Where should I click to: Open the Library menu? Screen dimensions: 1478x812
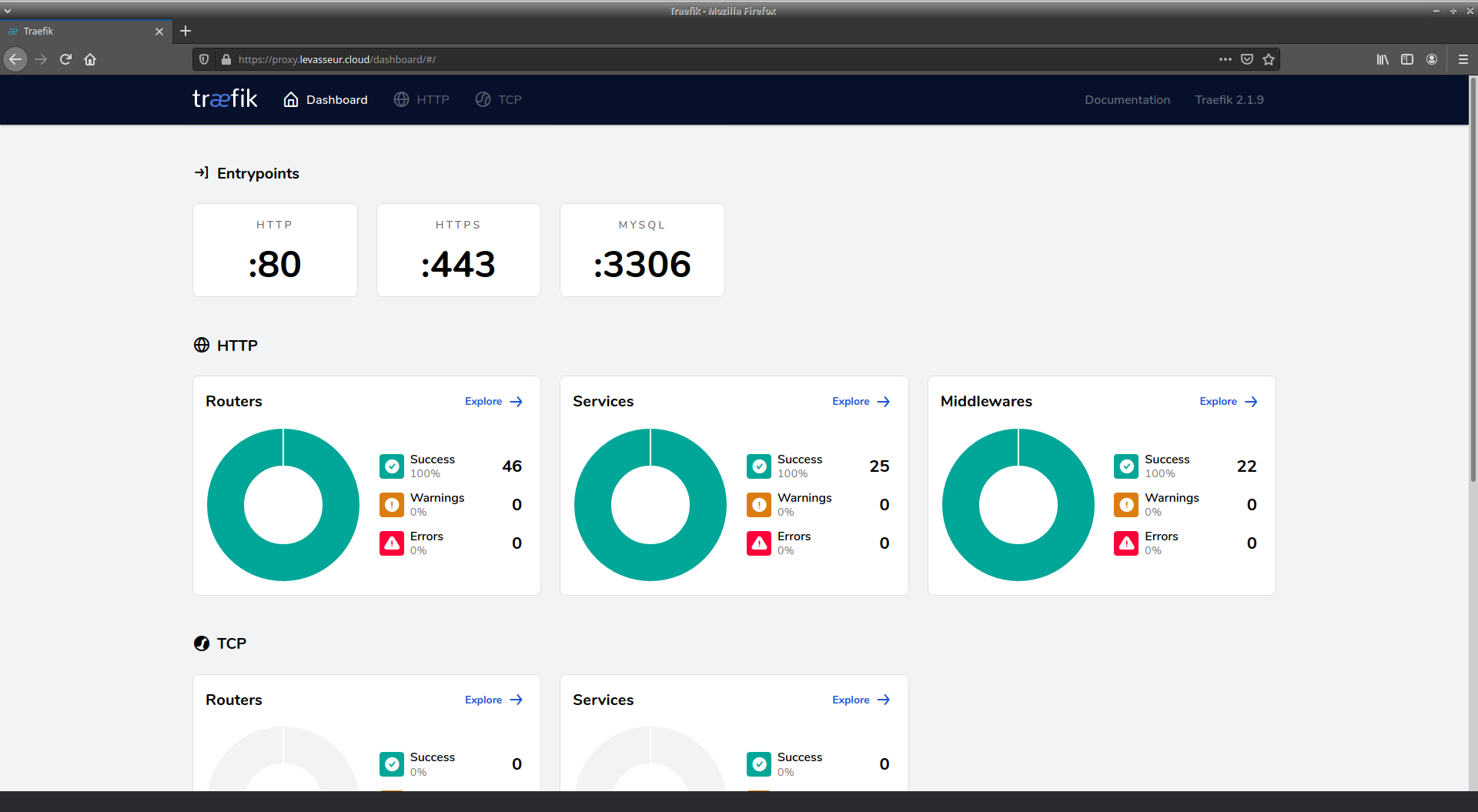pos(1382,59)
